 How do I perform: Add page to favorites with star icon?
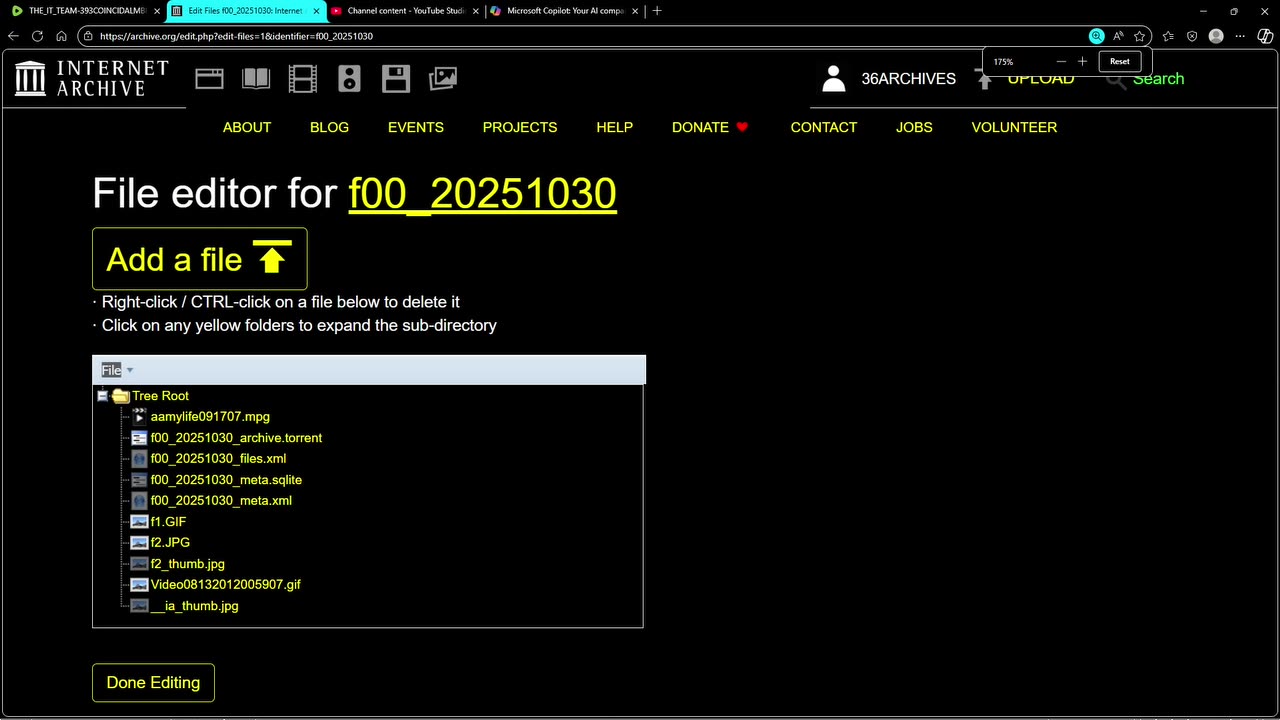pyautogui.click(x=1139, y=36)
